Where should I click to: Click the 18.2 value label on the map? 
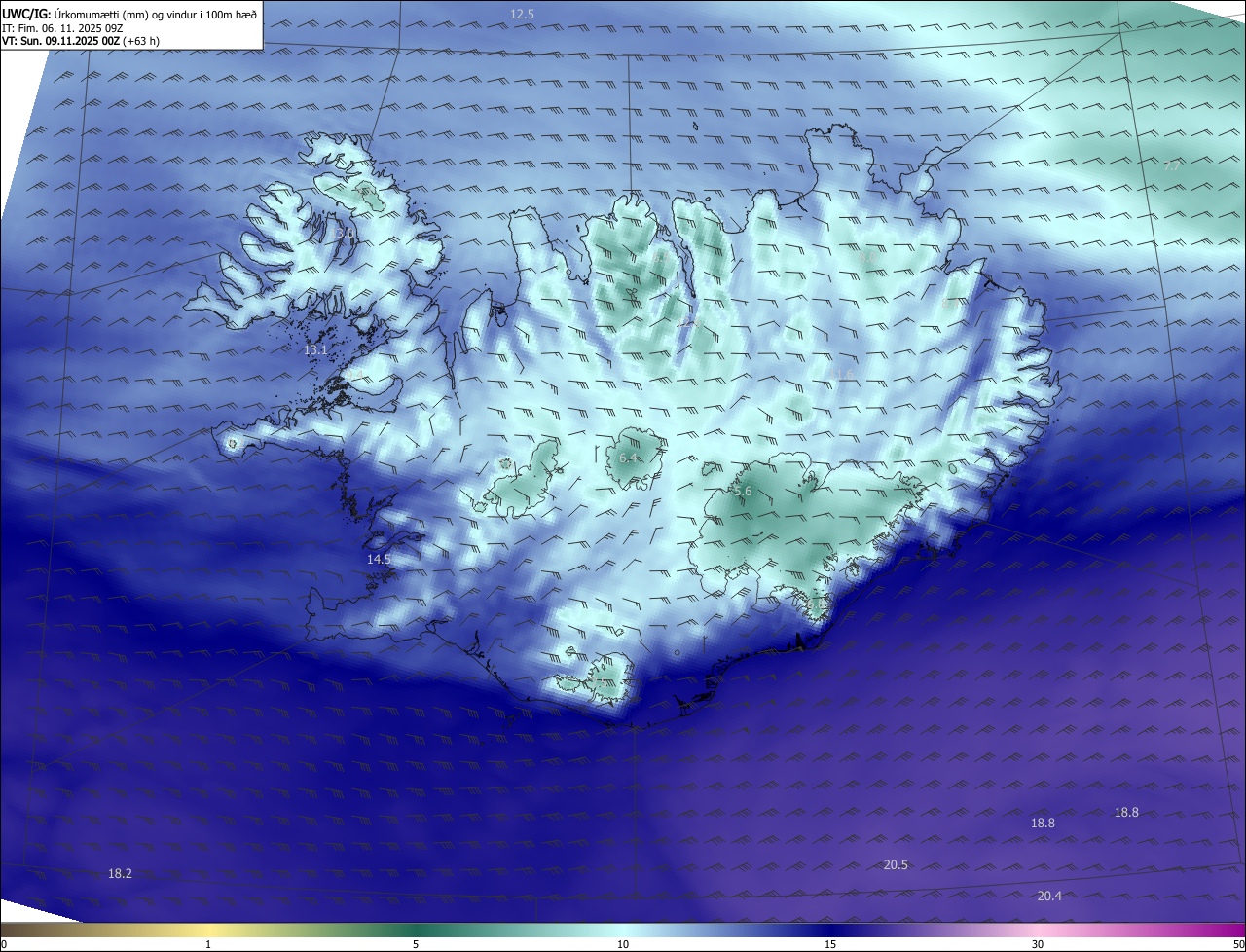[x=120, y=874]
